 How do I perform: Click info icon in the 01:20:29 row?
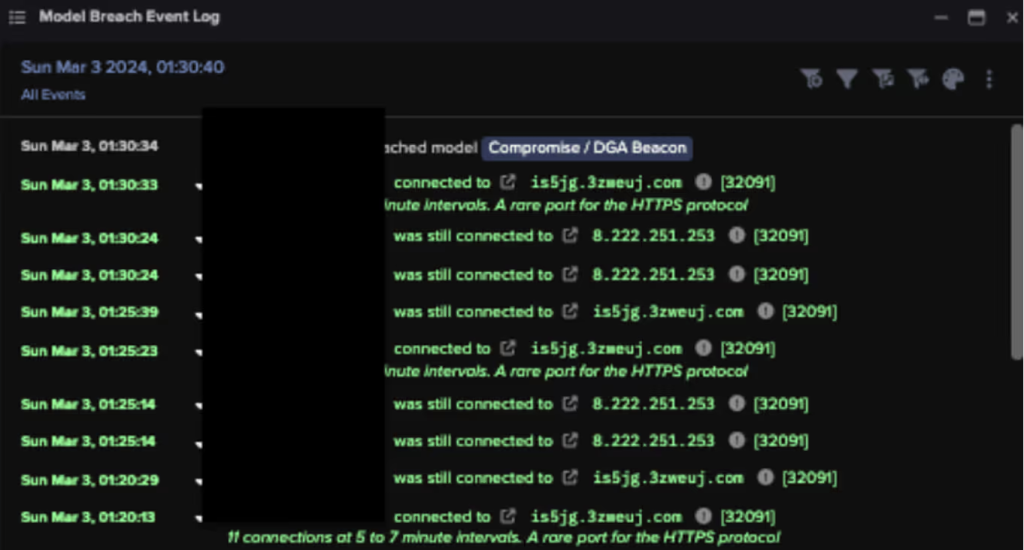(765, 478)
